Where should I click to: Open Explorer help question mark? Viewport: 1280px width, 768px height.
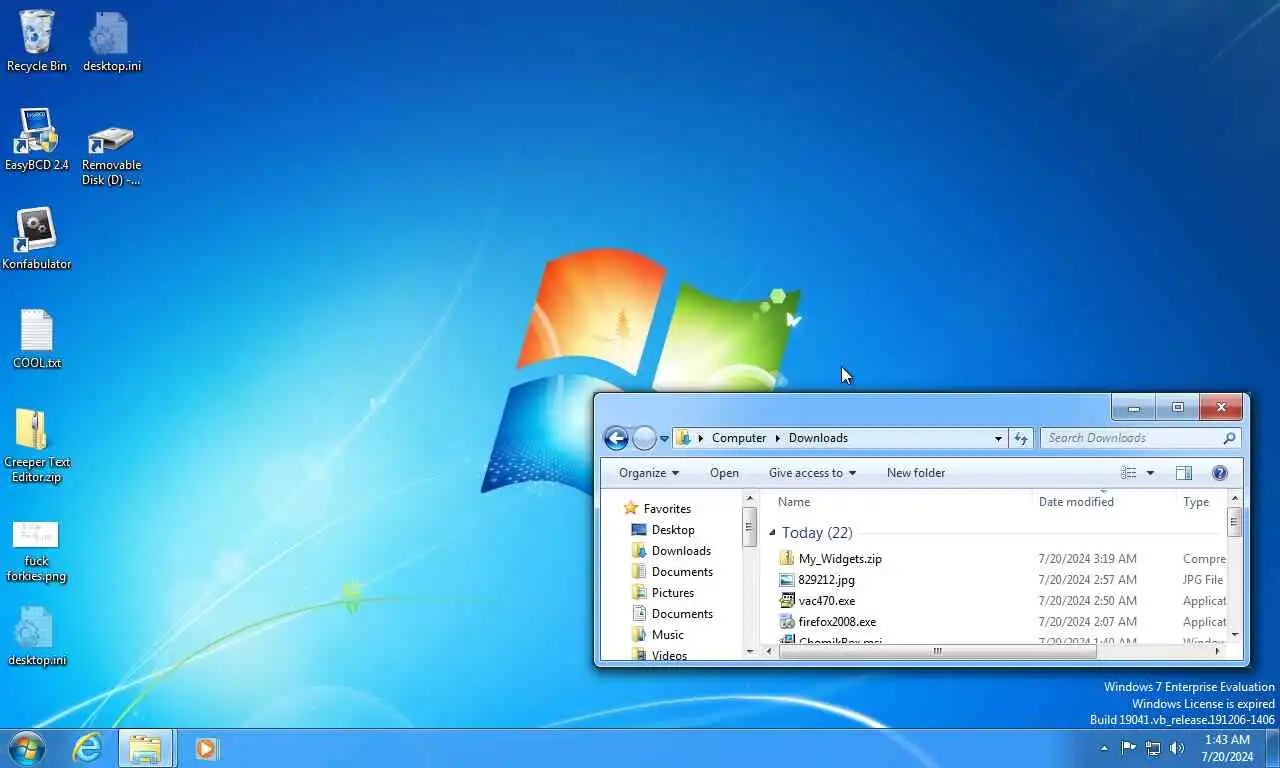(x=1220, y=473)
